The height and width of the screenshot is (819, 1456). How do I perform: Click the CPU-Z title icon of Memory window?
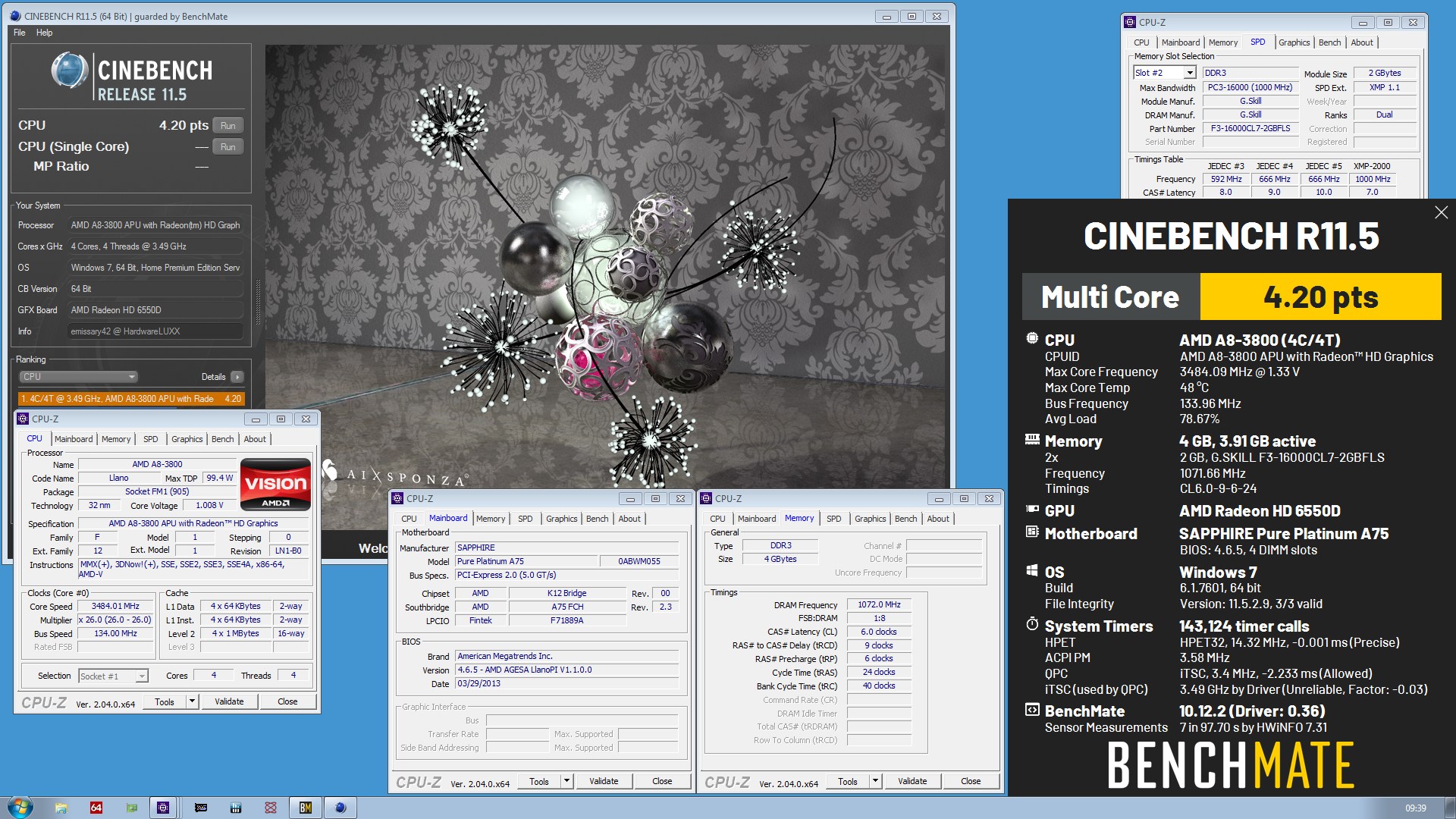coord(707,498)
